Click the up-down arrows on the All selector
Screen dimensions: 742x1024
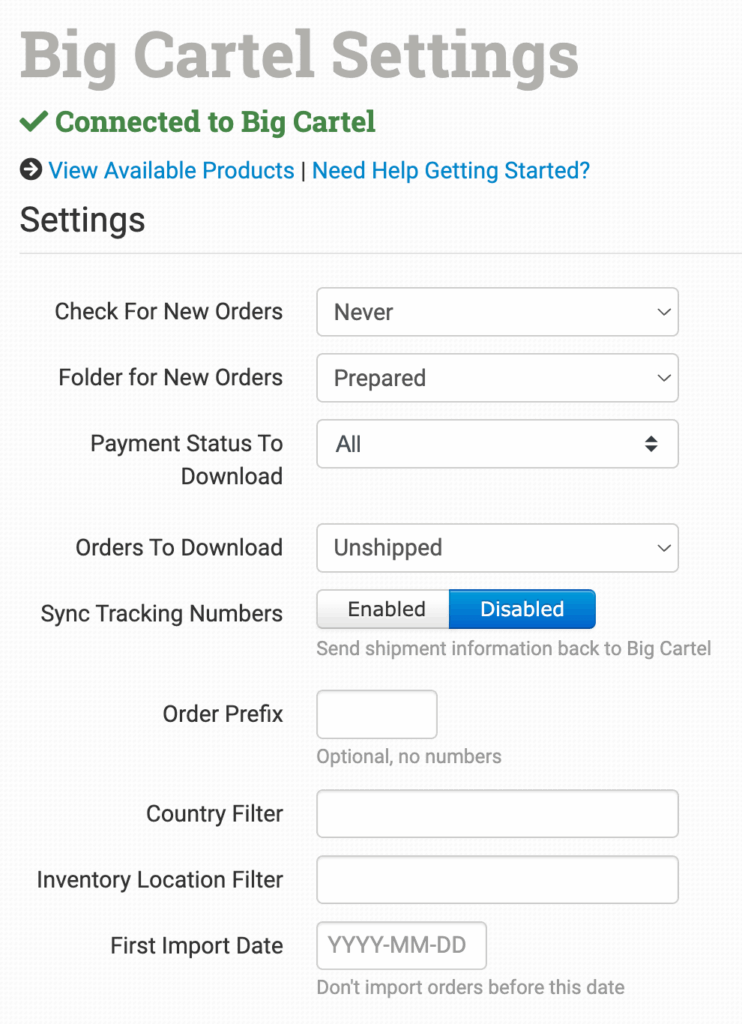(x=651, y=444)
